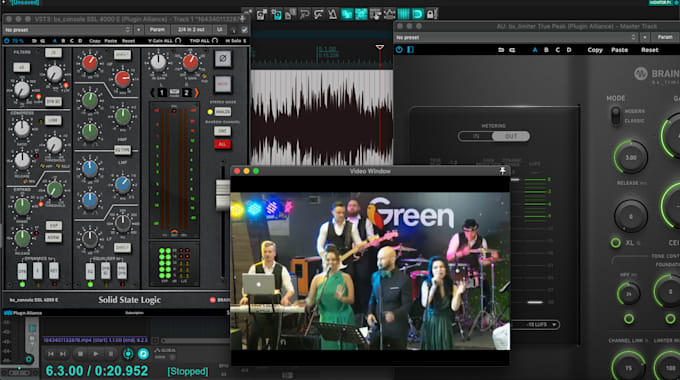Select preset slot C in SSL console toolbar
The image size is (680, 380).
(x=72, y=41)
